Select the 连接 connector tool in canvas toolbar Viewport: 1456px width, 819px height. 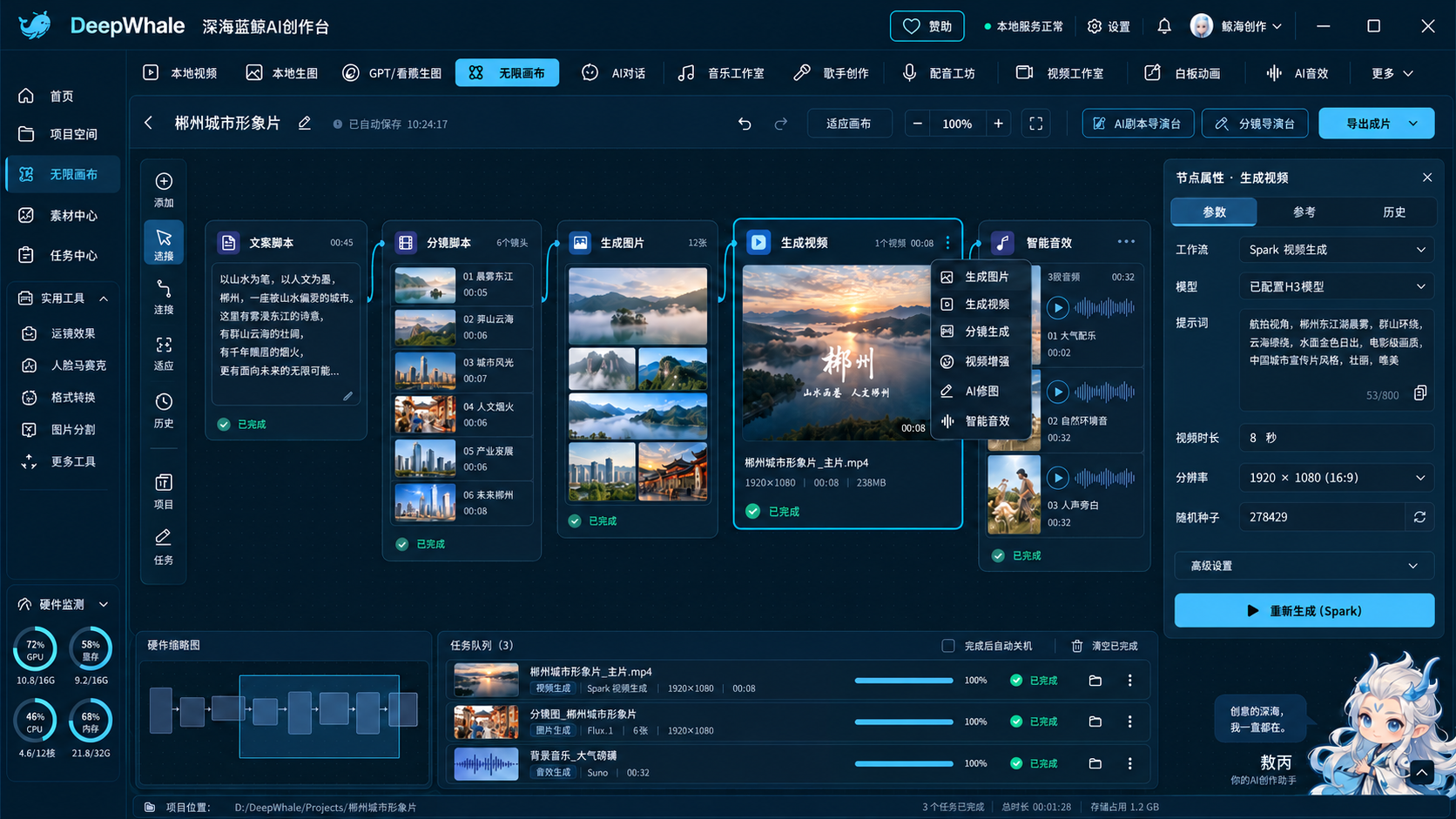(164, 297)
